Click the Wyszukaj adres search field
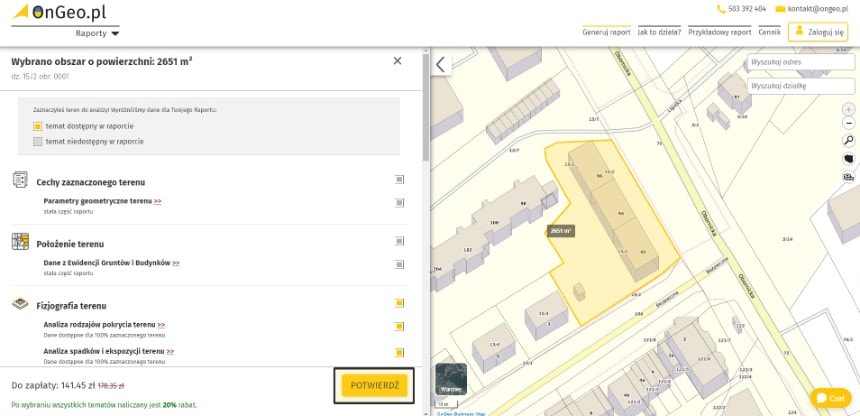Image resolution: width=860 pixels, height=416 pixels. pos(791,62)
